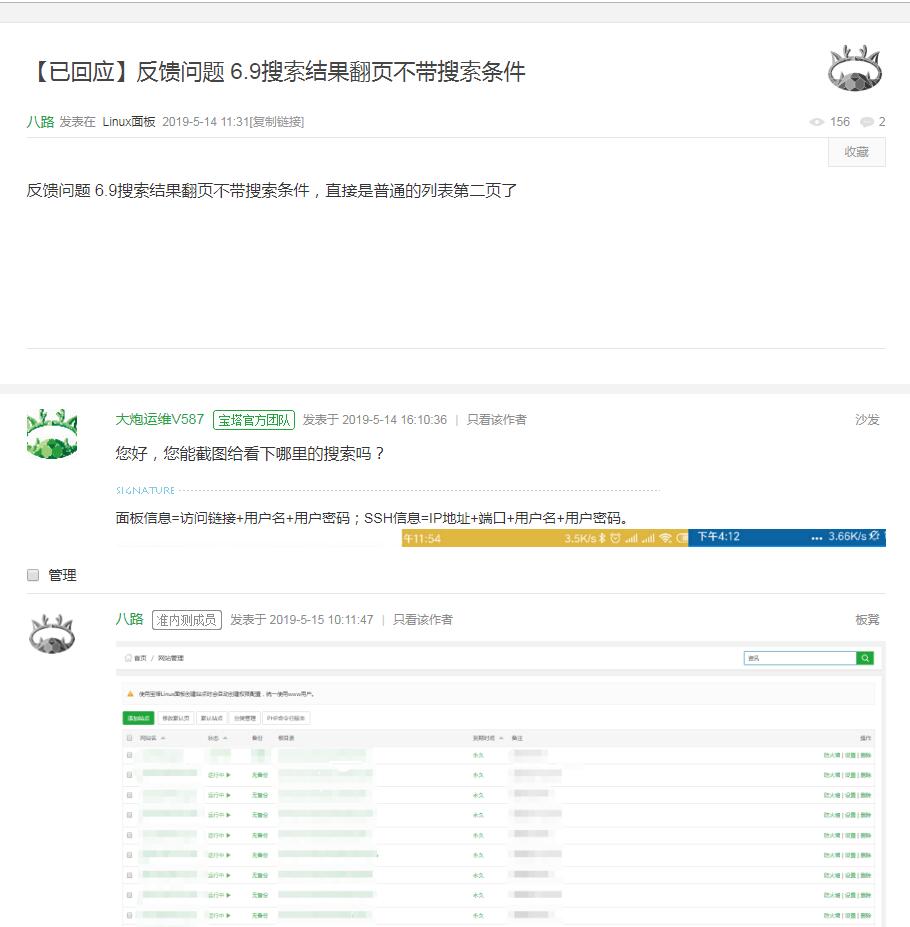Click the 根目录 column header
Screen dimensions: 910x927
pos(286,738)
